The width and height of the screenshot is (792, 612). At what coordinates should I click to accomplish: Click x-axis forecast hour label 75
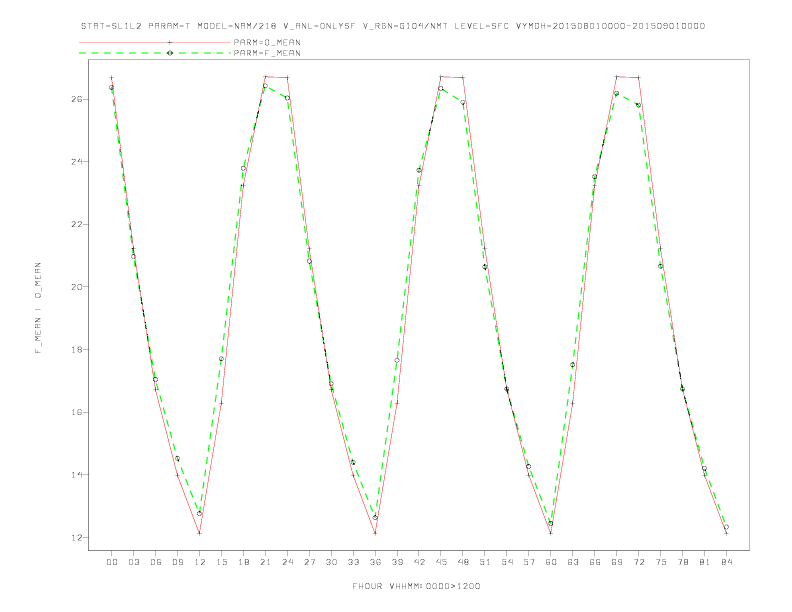pyautogui.click(x=661, y=562)
